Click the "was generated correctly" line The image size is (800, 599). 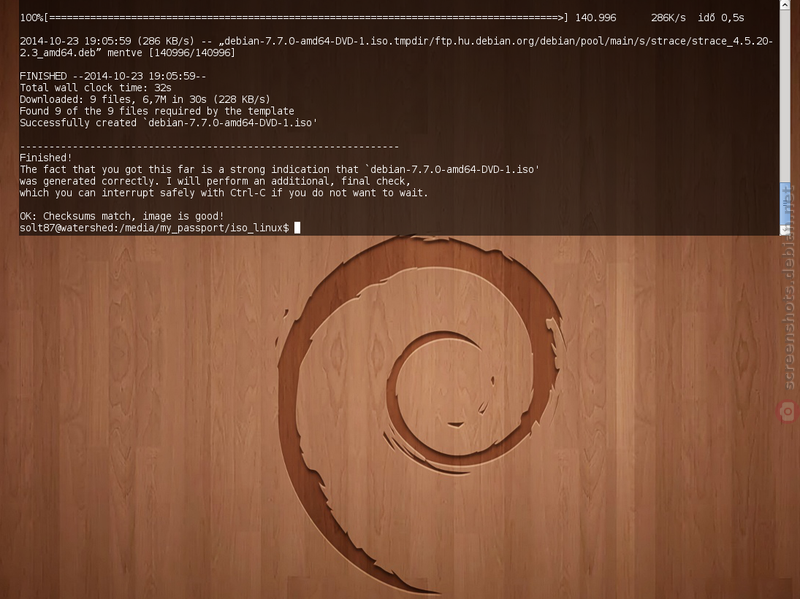(x=215, y=181)
